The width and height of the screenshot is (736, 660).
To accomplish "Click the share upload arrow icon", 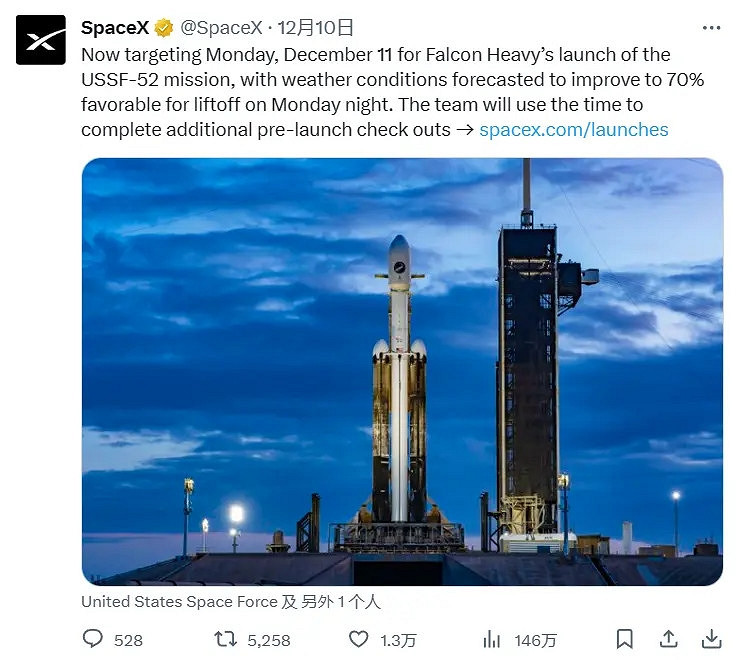I will tap(668, 639).
